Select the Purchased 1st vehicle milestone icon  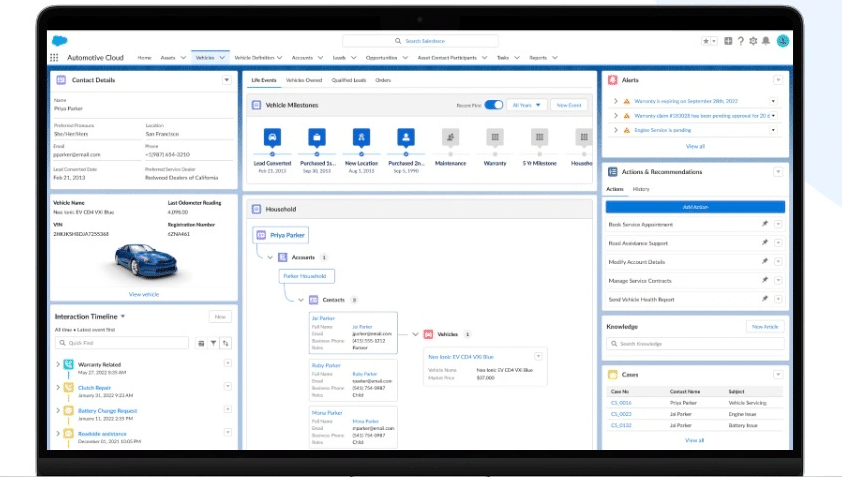[x=317, y=137]
